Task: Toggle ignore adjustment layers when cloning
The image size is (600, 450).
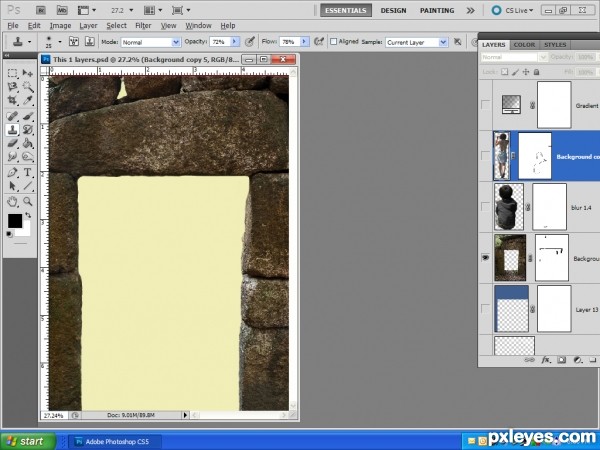Action: [x=457, y=42]
